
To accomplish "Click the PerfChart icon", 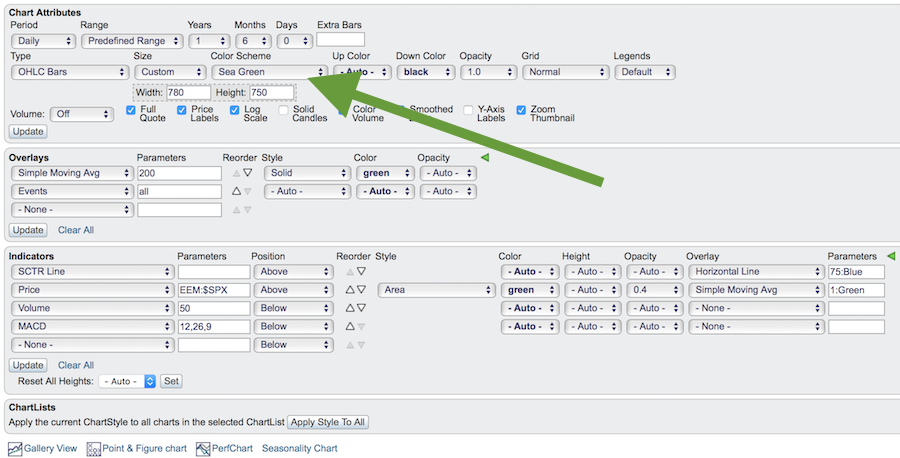I will pos(203,449).
